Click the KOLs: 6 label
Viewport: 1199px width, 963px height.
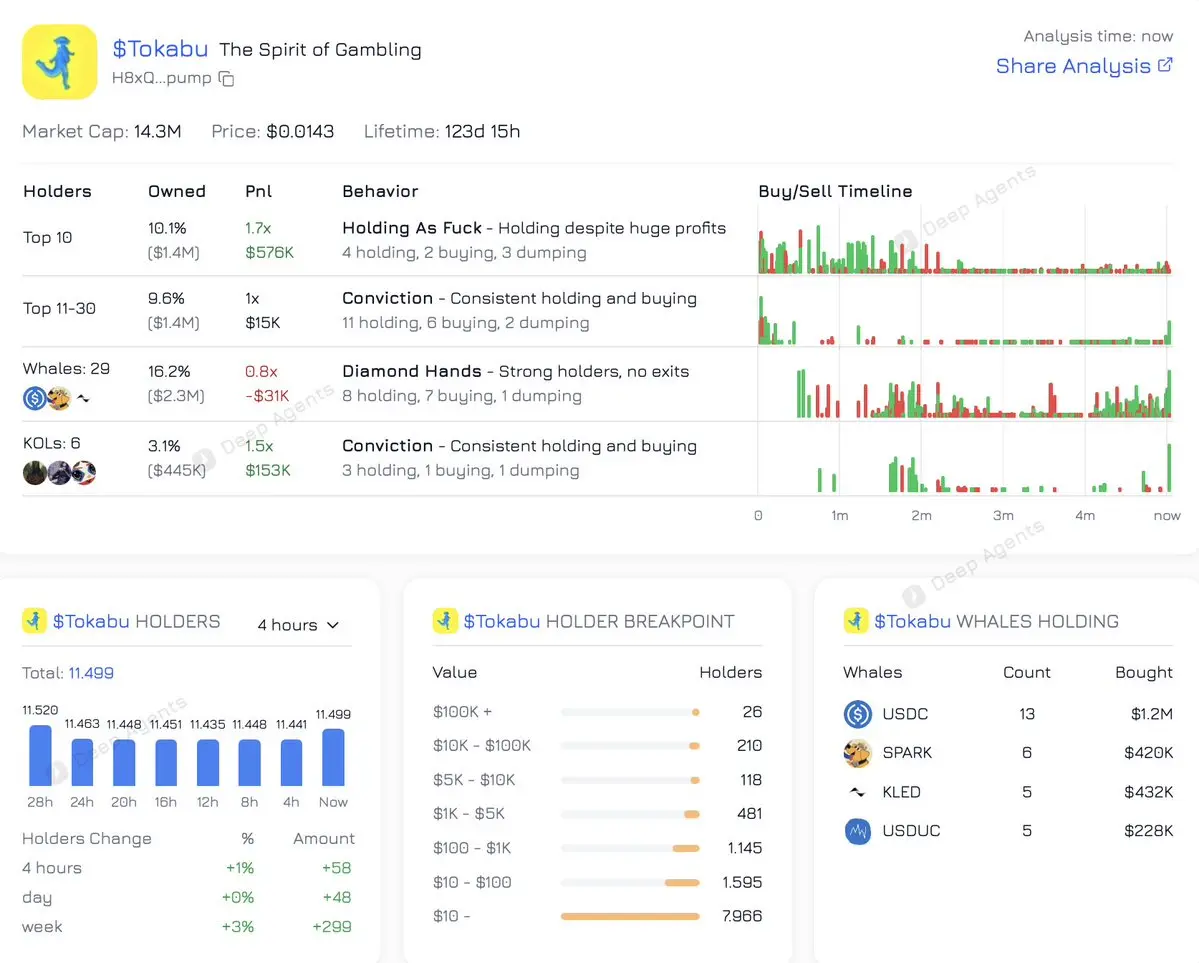coord(51,443)
